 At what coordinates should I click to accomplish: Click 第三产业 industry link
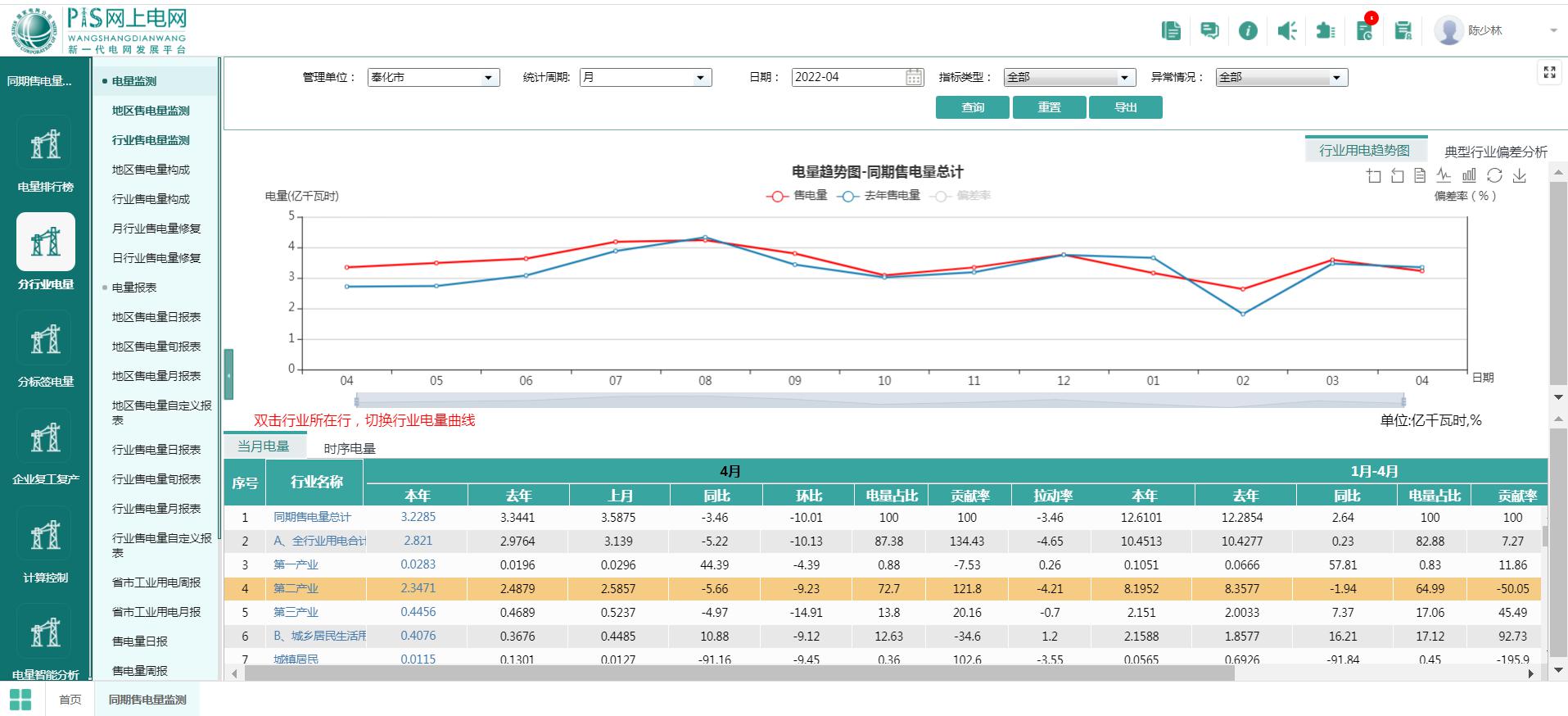click(x=296, y=612)
